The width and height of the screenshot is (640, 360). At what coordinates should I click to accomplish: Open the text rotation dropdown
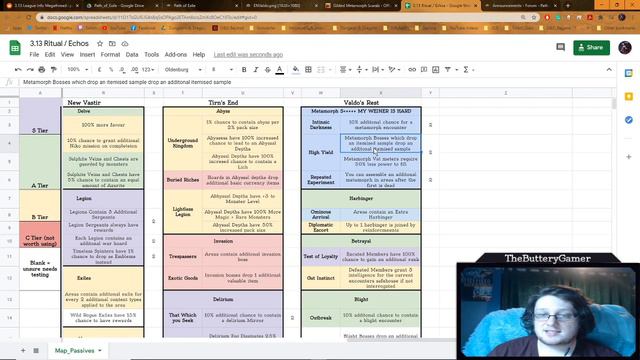[x=394, y=70]
